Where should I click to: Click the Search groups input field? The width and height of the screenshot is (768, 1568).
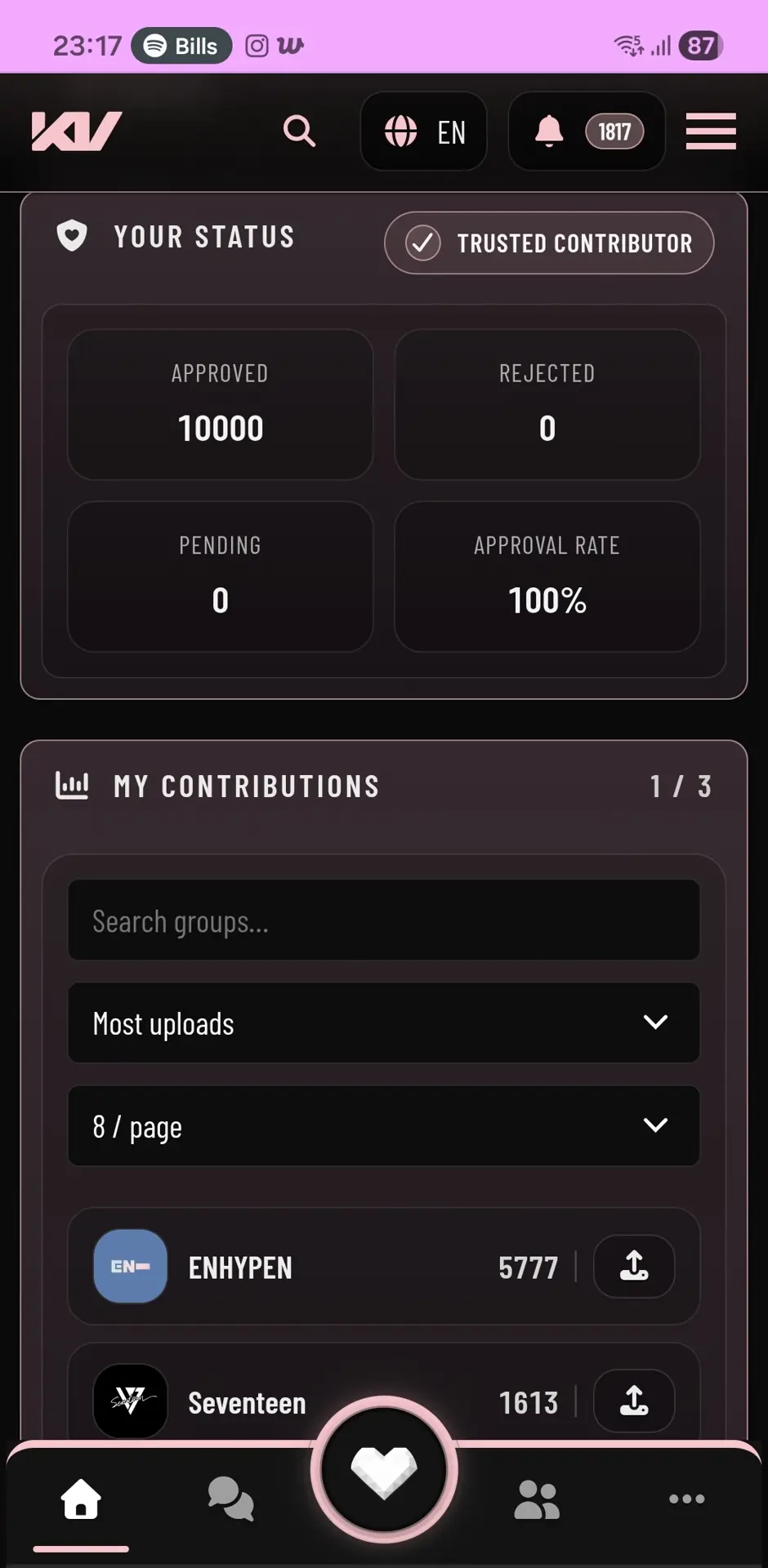[384, 920]
